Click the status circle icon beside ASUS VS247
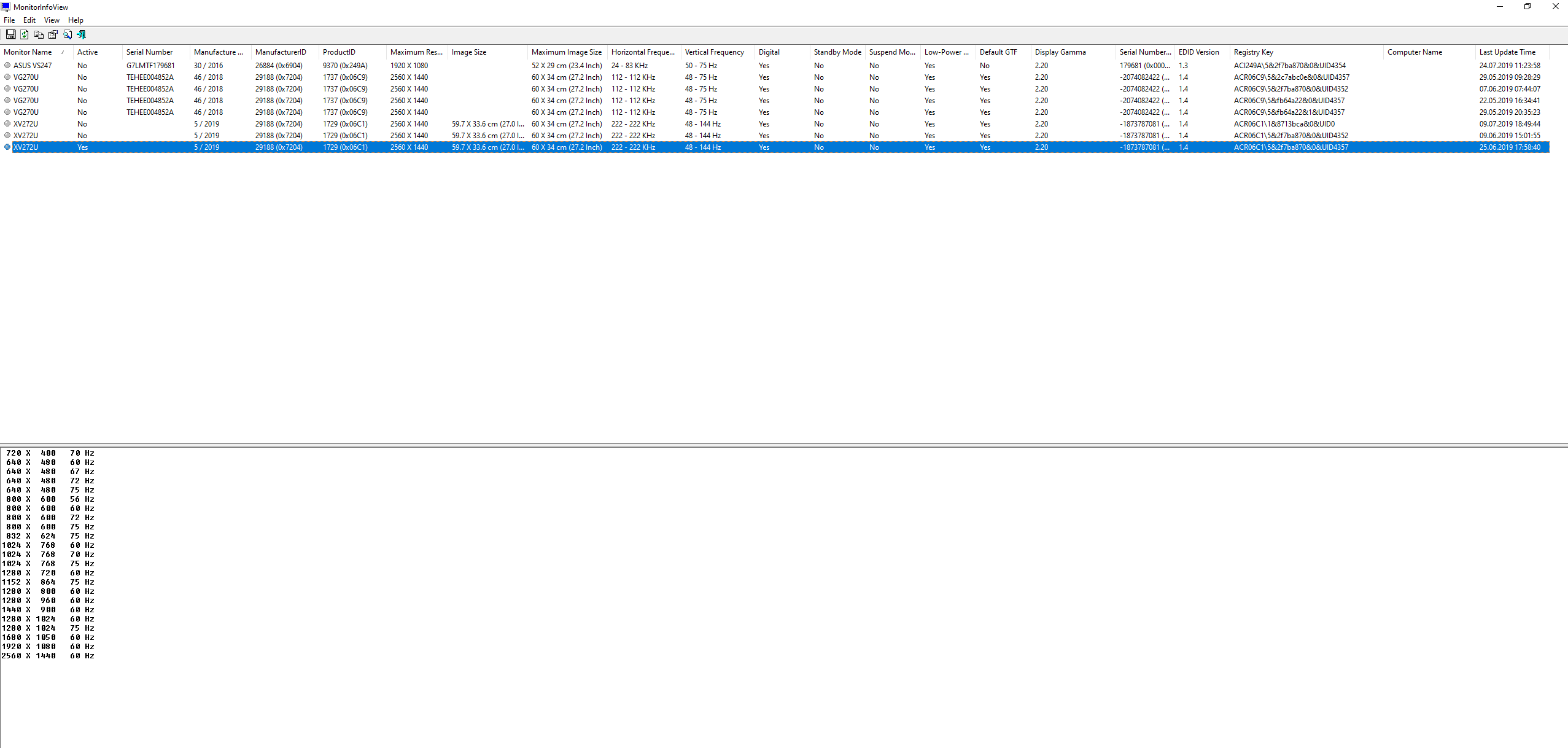The width and height of the screenshot is (1568, 748). coord(7,65)
